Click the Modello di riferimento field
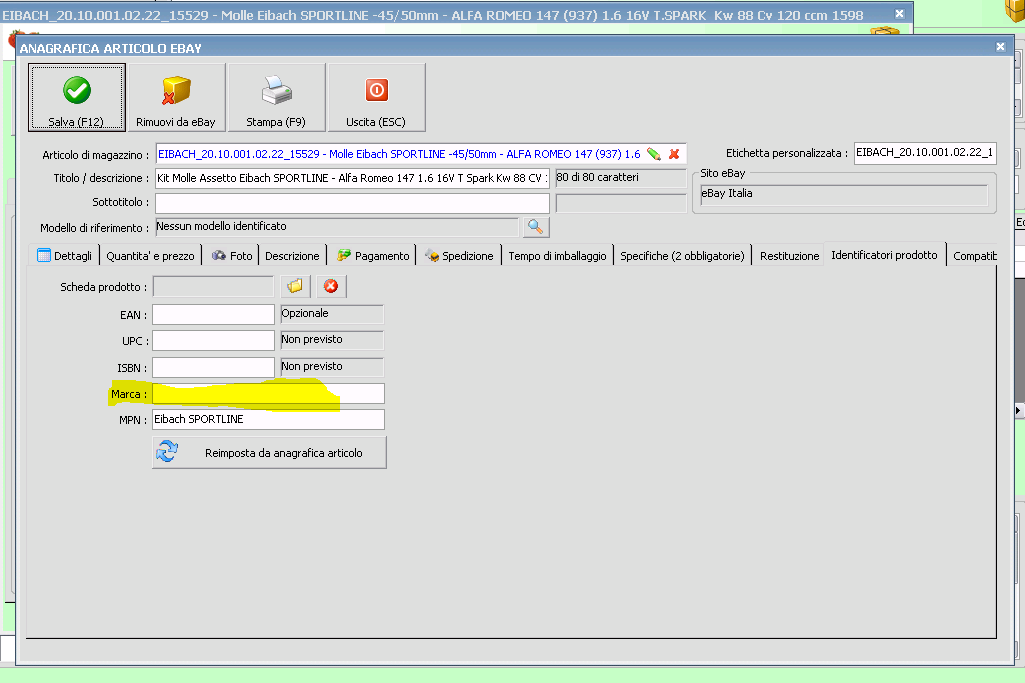This screenshot has width=1025, height=683. pos(337,227)
